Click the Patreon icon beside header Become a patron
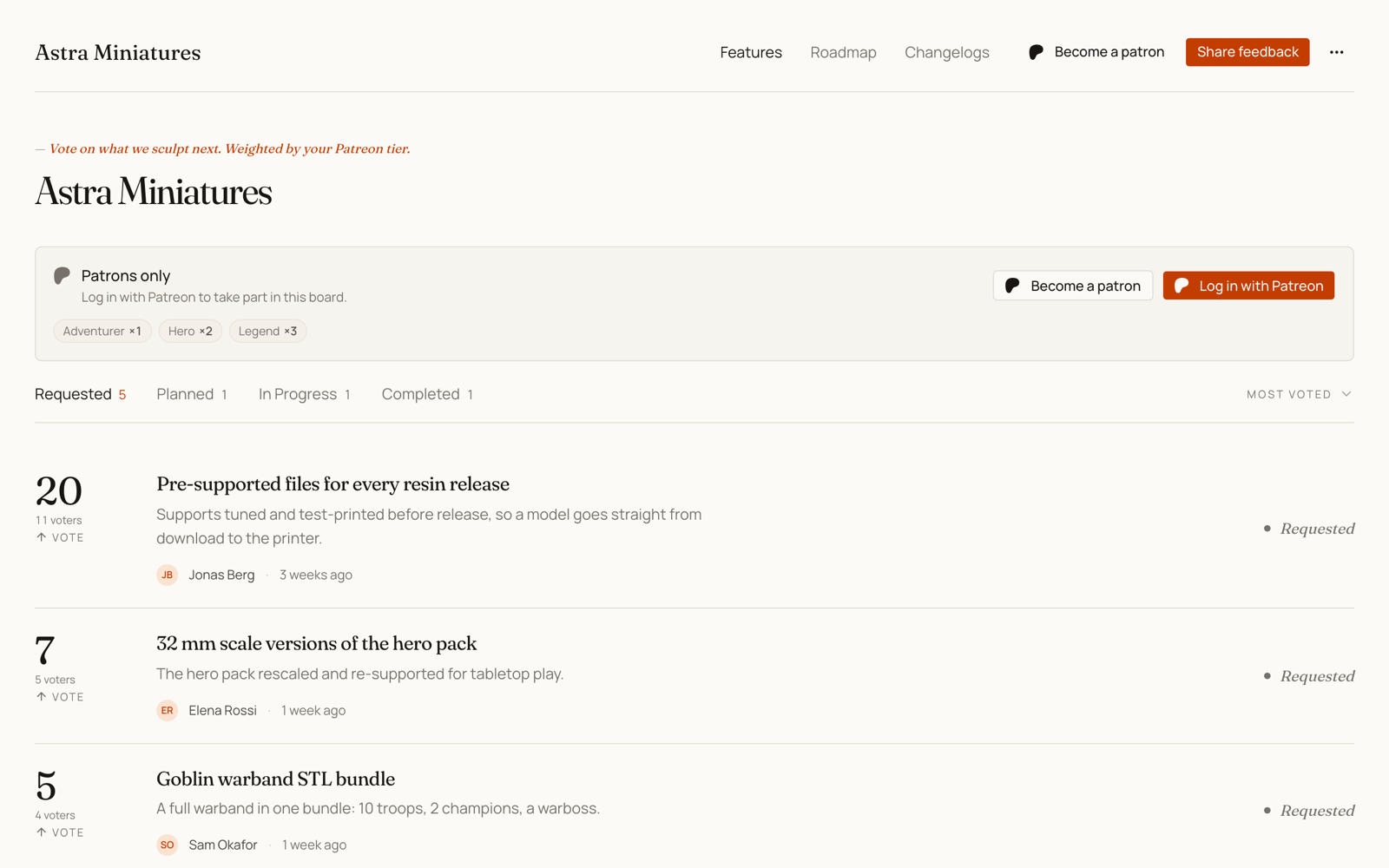This screenshot has height=868, width=1389. pyautogui.click(x=1036, y=52)
